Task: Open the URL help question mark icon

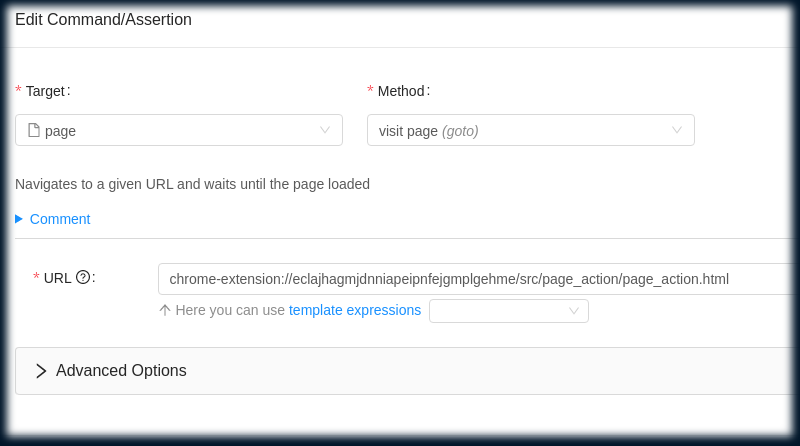Action: coord(83,278)
